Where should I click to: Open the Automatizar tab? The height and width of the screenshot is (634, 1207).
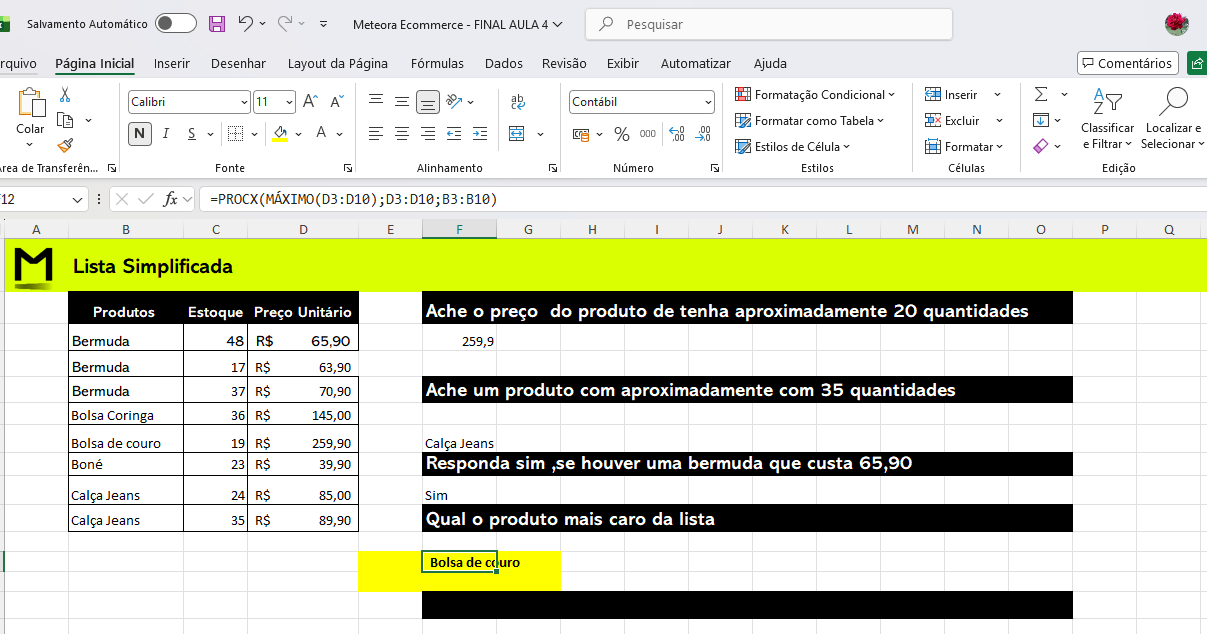[696, 63]
